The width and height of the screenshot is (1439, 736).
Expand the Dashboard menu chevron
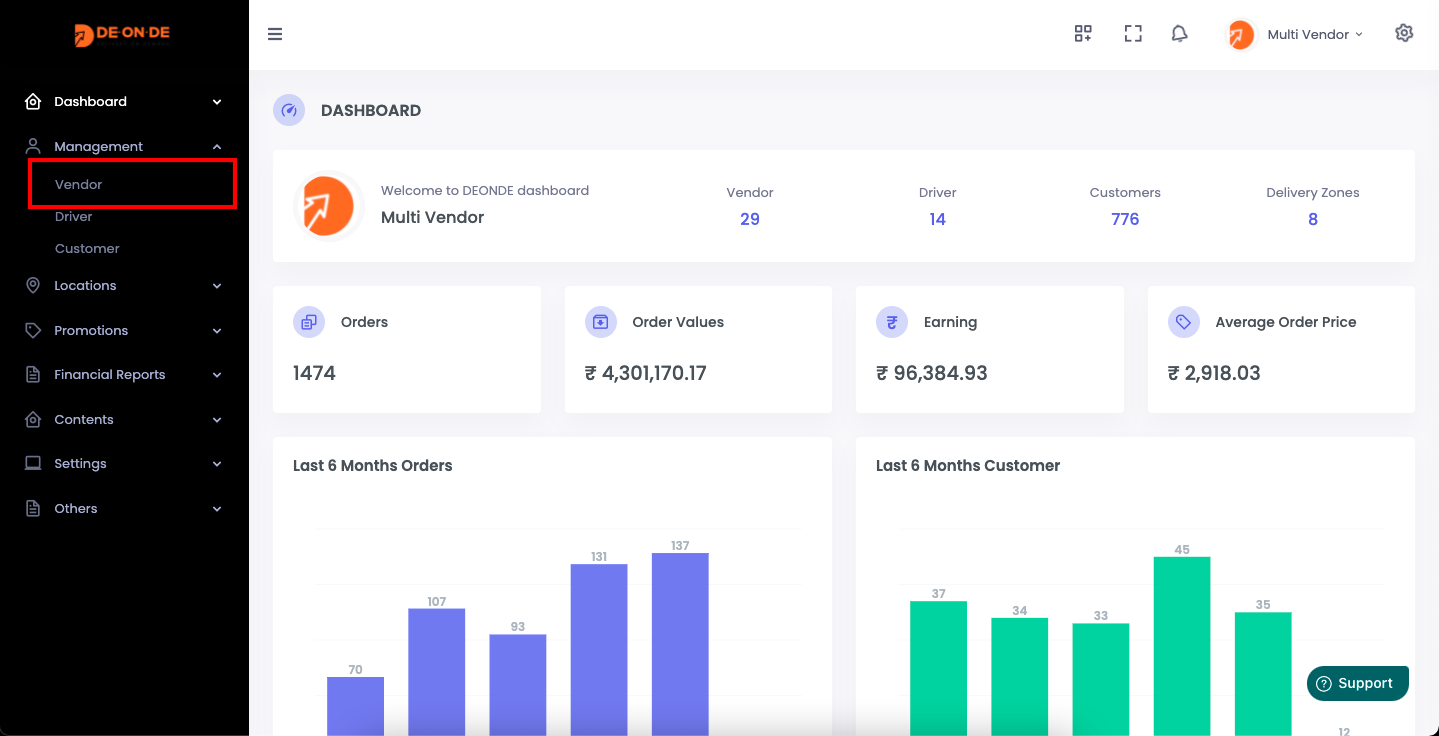217,102
